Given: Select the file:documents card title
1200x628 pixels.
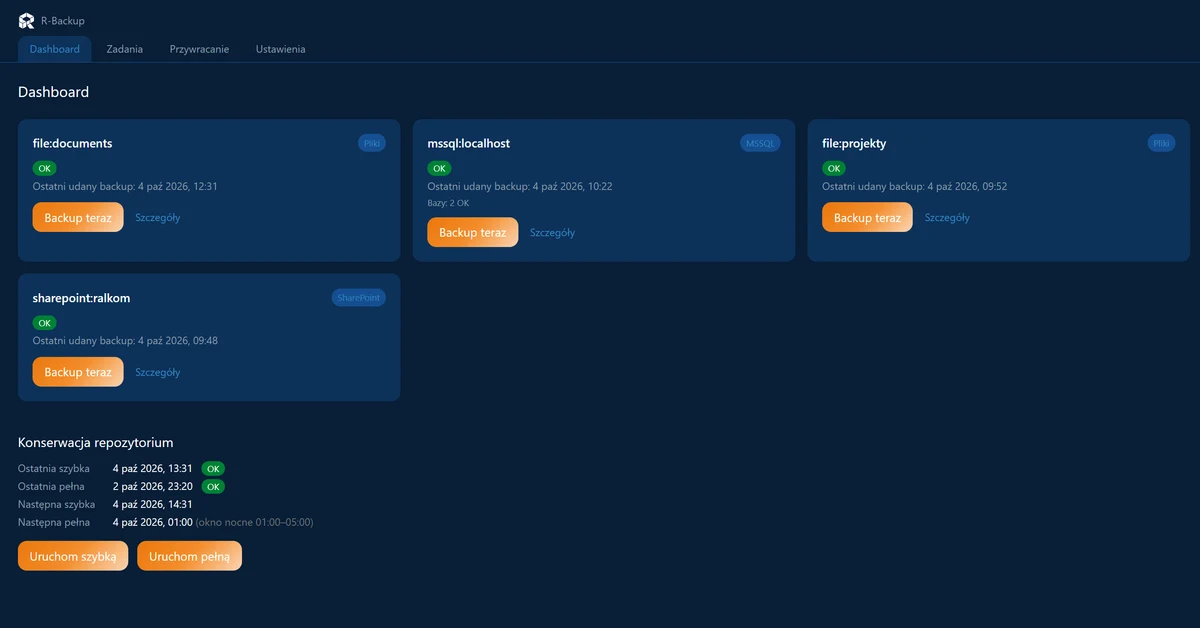Looking at the screenshot, I should pyautogui.click(x=73, y=143).
